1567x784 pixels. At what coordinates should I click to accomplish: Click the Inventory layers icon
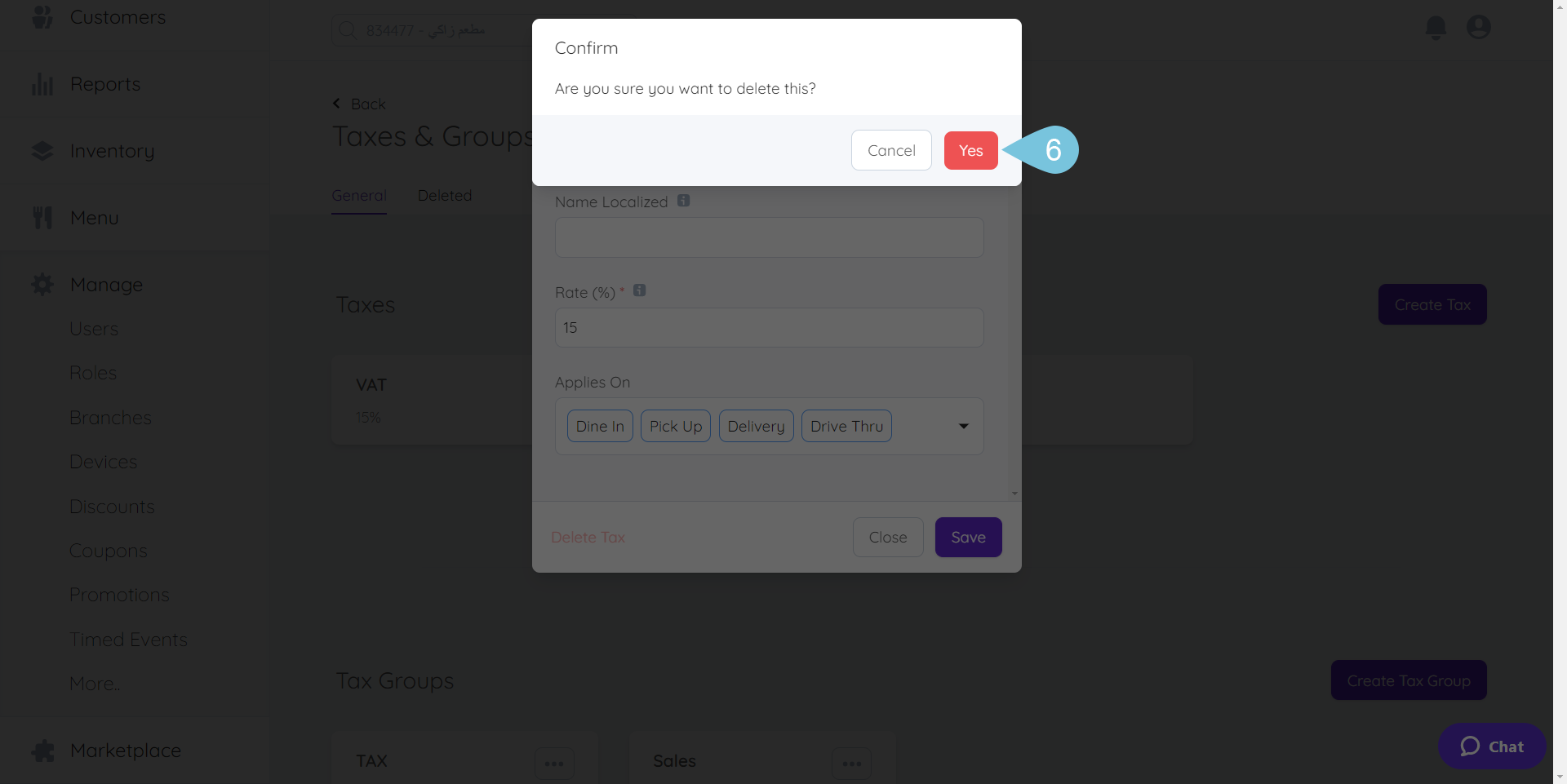(42, 151)
